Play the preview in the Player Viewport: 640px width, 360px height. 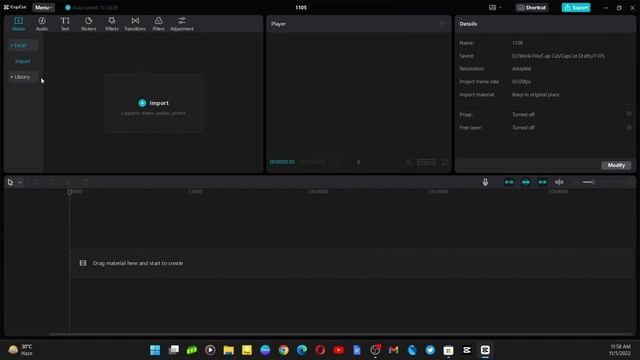pos(359,162)
